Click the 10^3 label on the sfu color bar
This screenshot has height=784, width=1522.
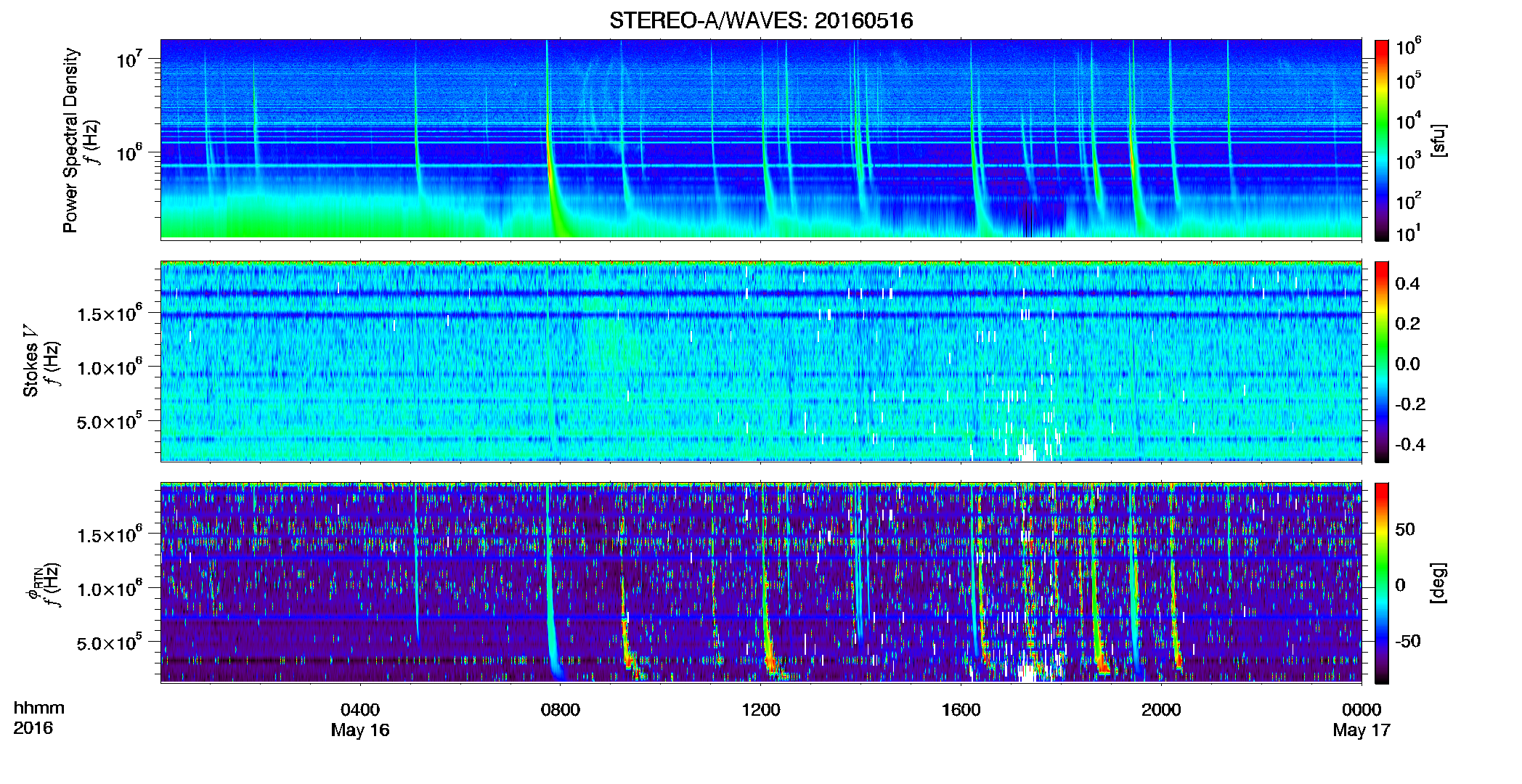tap(1408, 160)
